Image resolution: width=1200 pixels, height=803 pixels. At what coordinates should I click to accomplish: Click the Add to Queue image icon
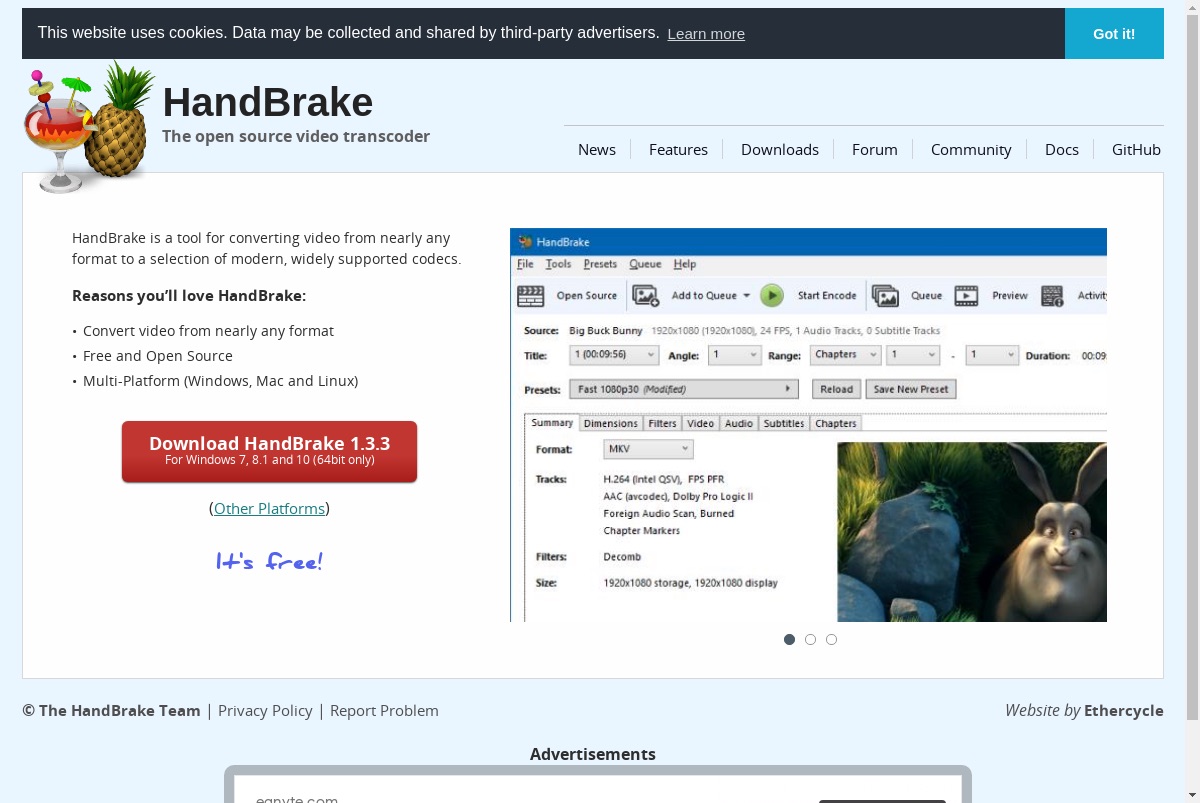[x=646, y=296]
